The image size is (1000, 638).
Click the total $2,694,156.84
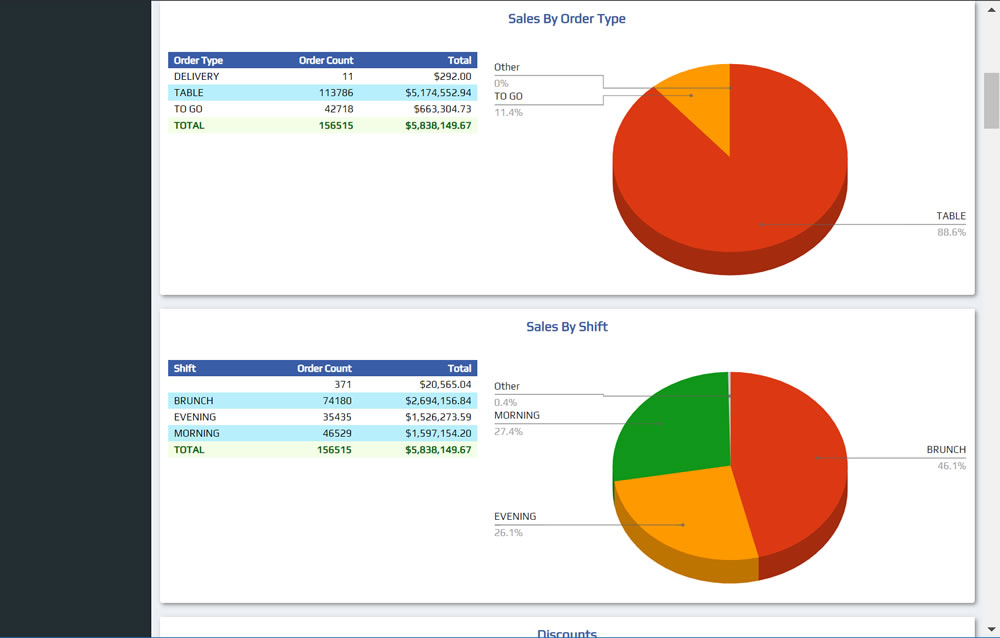click(438, 401)
